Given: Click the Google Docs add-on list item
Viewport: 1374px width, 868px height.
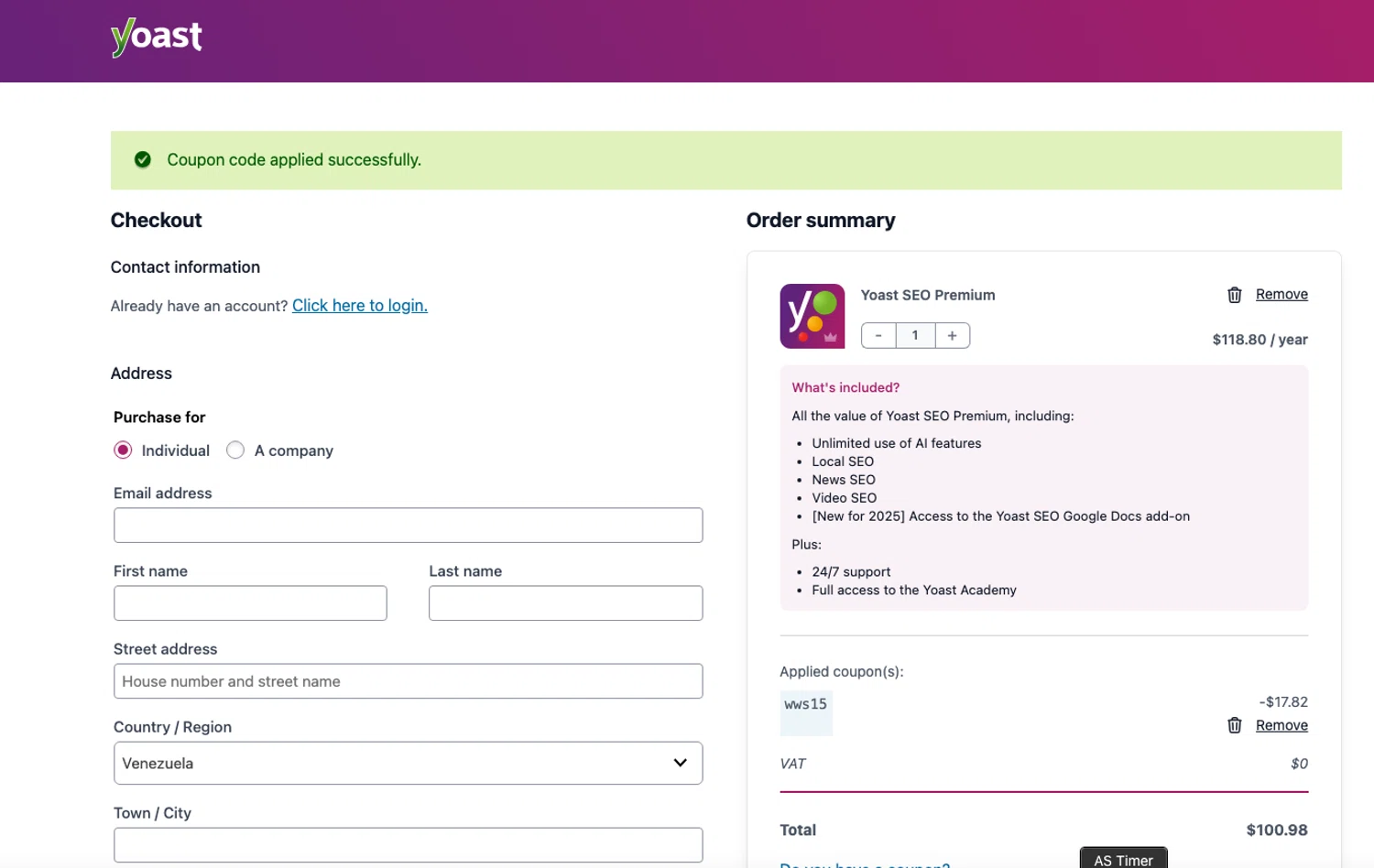Looking at the screenshot, I should [x=1000, y=516].
